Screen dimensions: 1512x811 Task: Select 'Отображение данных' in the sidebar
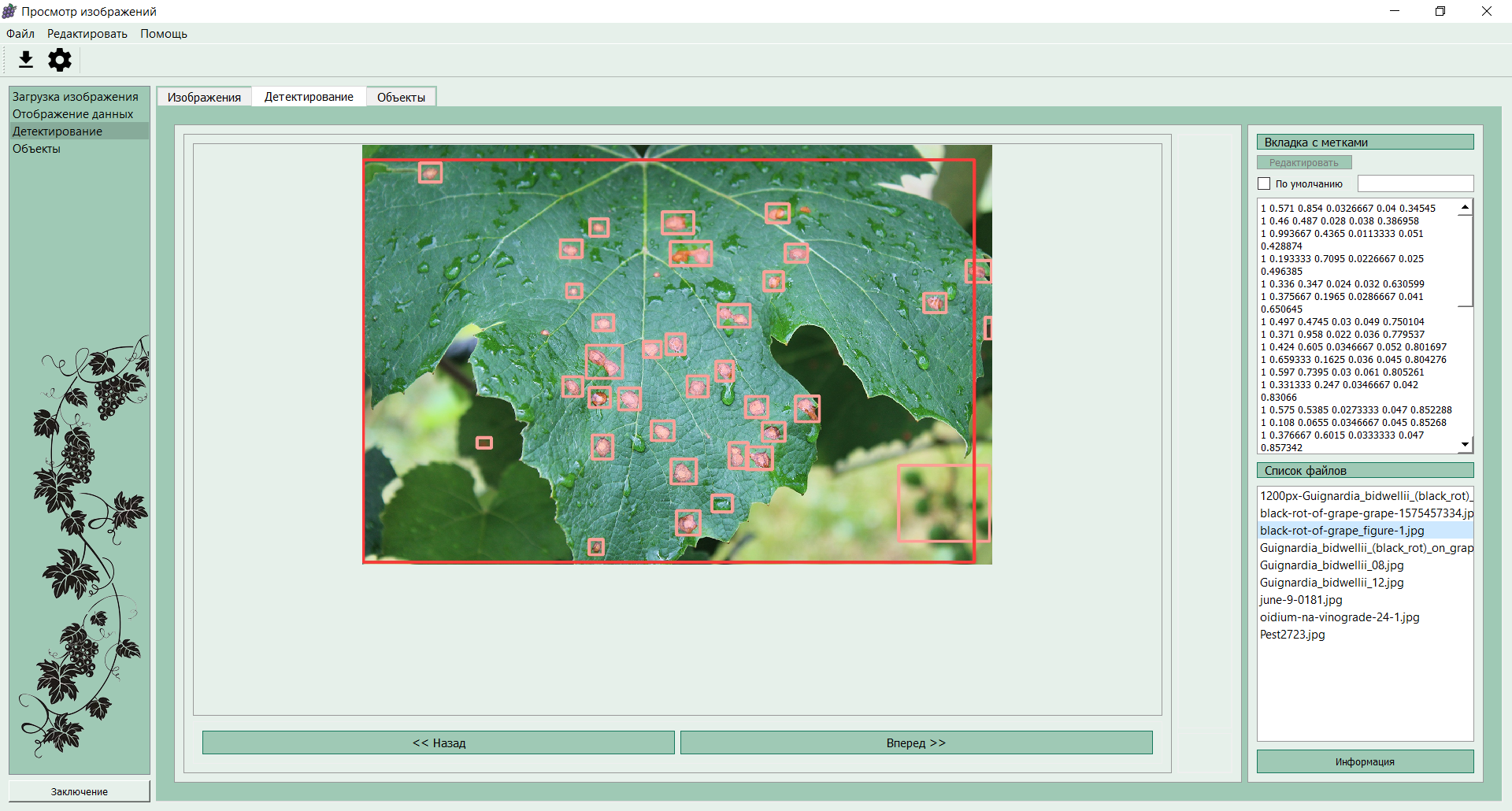tap(72, 114)
